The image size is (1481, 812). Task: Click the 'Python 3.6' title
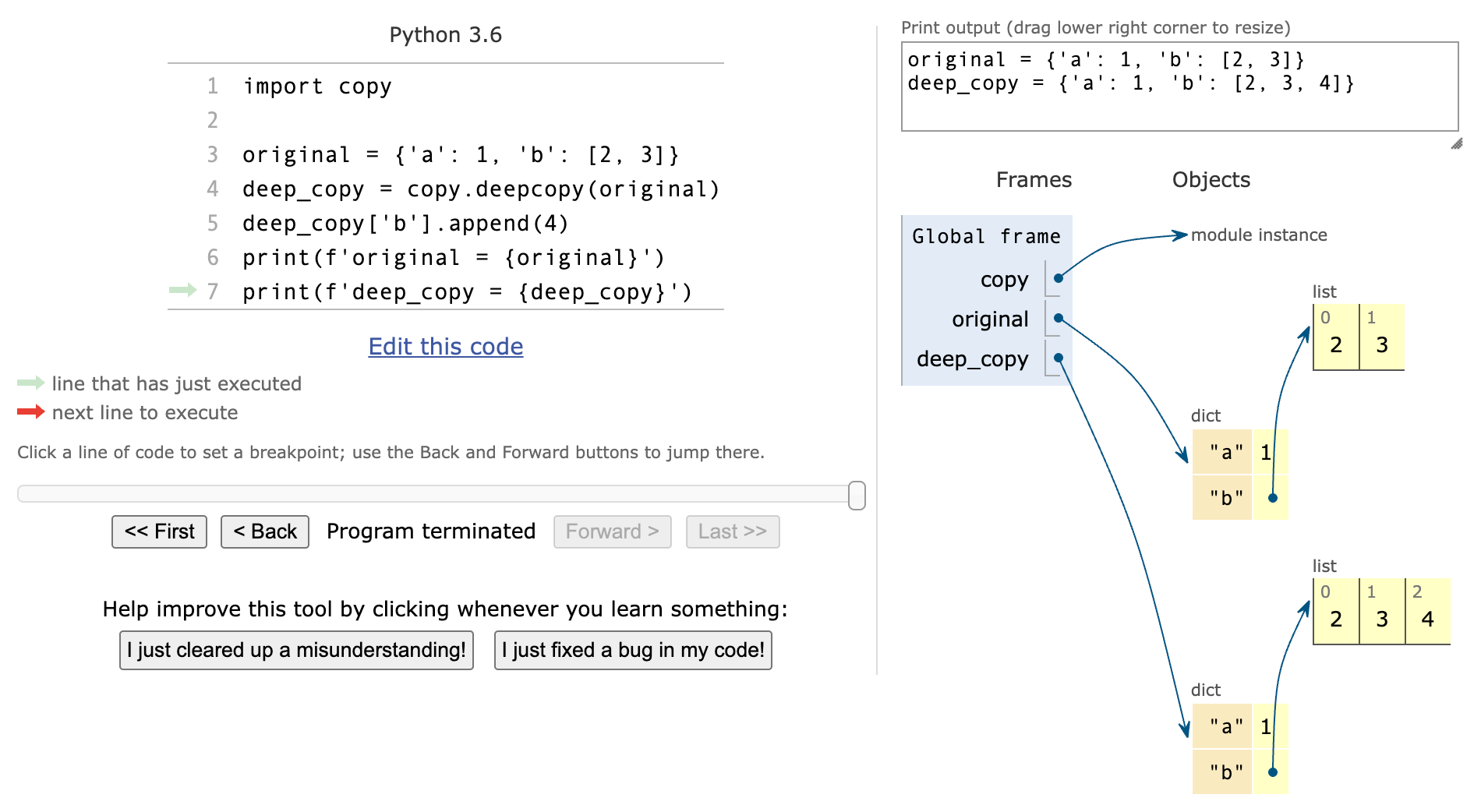446,34
